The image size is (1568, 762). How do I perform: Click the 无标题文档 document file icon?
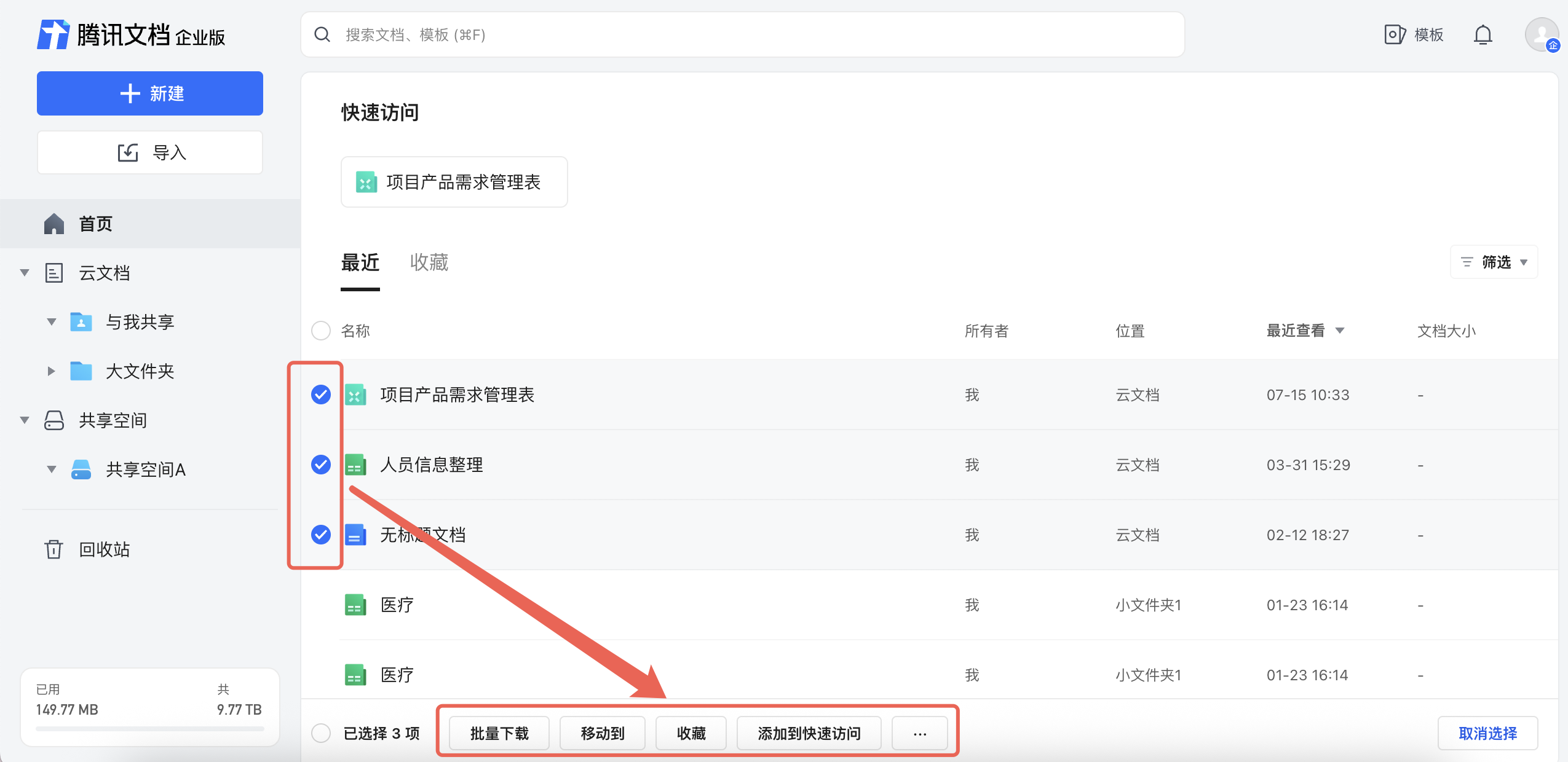355,535
